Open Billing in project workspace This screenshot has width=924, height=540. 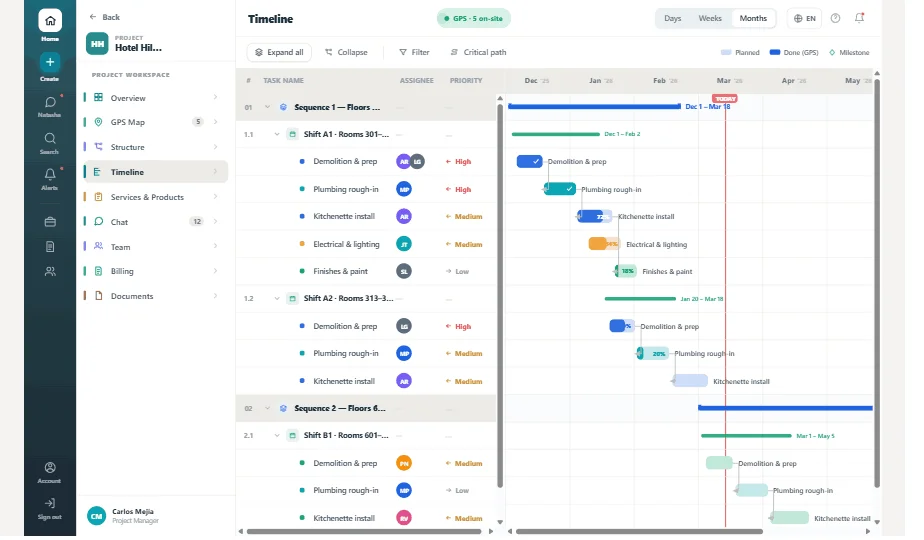156,271
